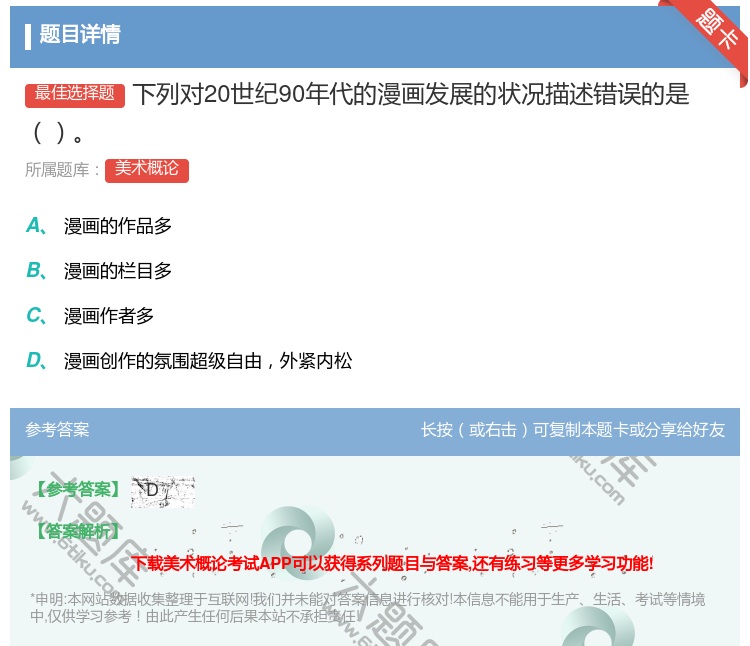This screenshot has width=750, height=646.
Task: Click the letter C option marker
Action: (x=36, y=315)
